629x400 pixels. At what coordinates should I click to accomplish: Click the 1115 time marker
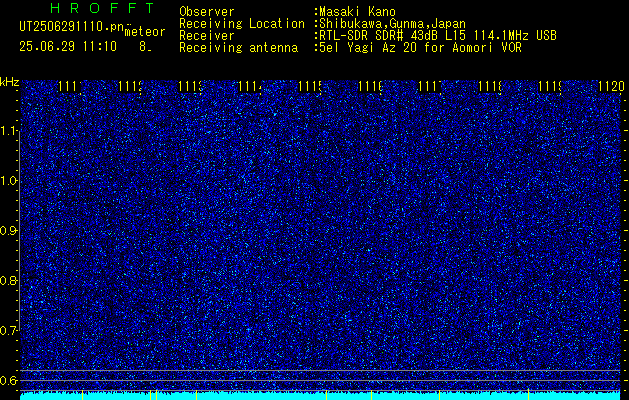(x=310, y=86)
